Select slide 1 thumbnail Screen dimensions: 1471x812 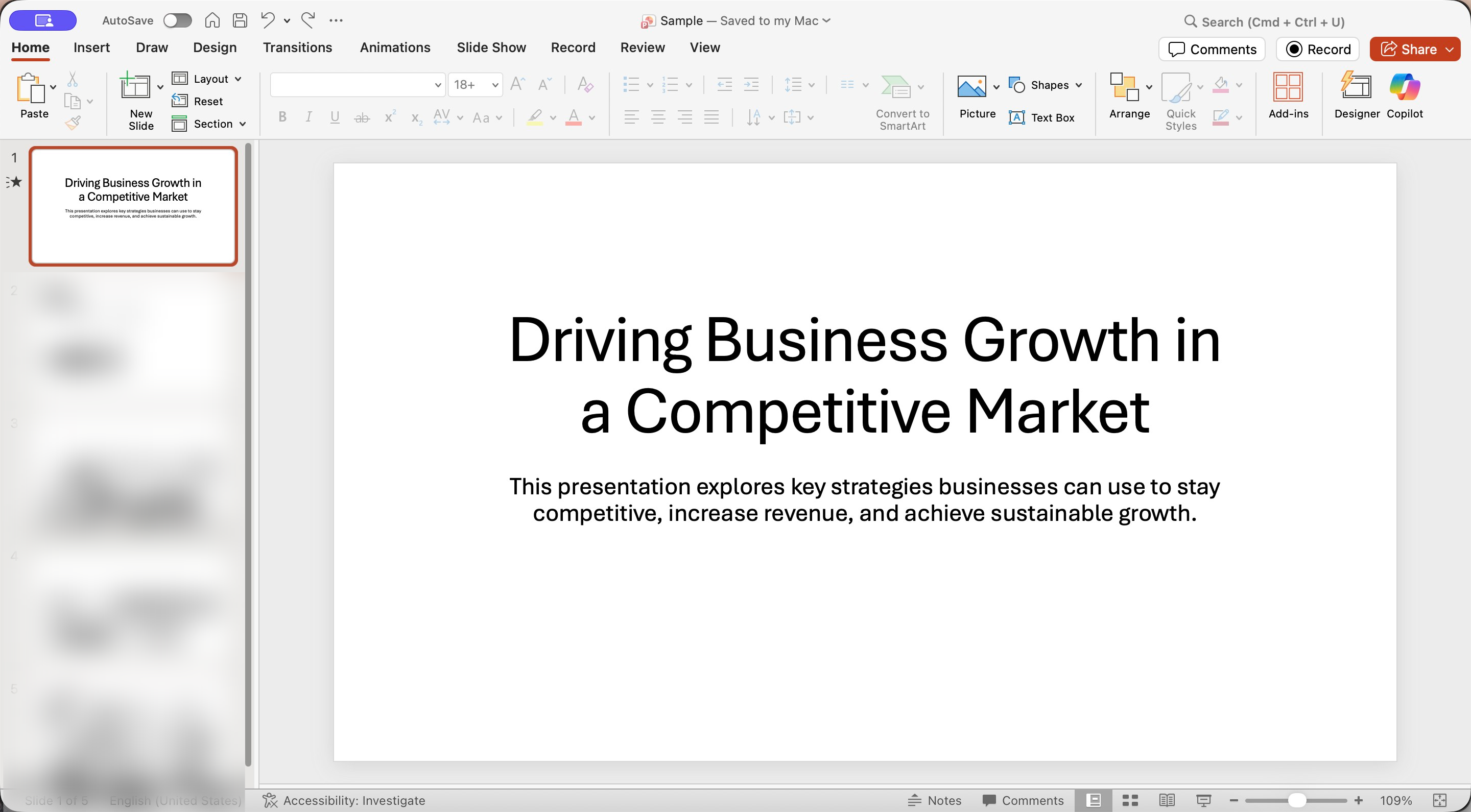[x=133, y=206]
